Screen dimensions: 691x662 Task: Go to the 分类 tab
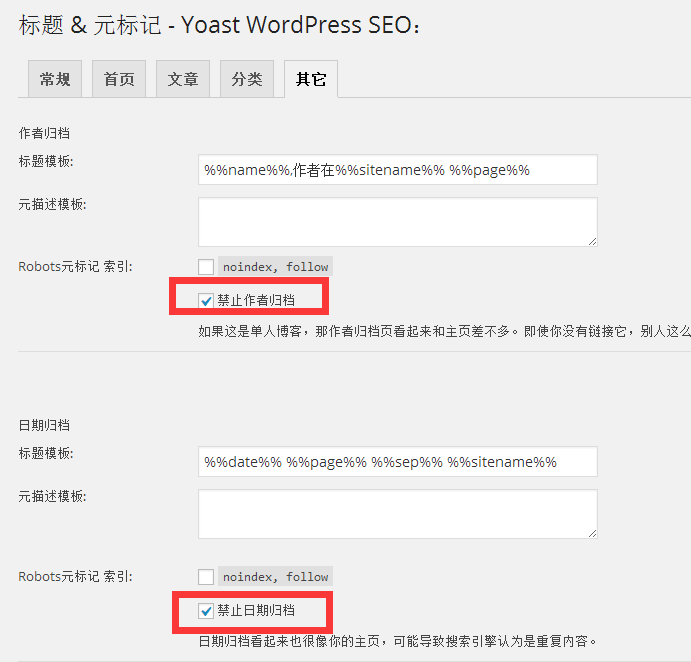click(x=247, y=80)
